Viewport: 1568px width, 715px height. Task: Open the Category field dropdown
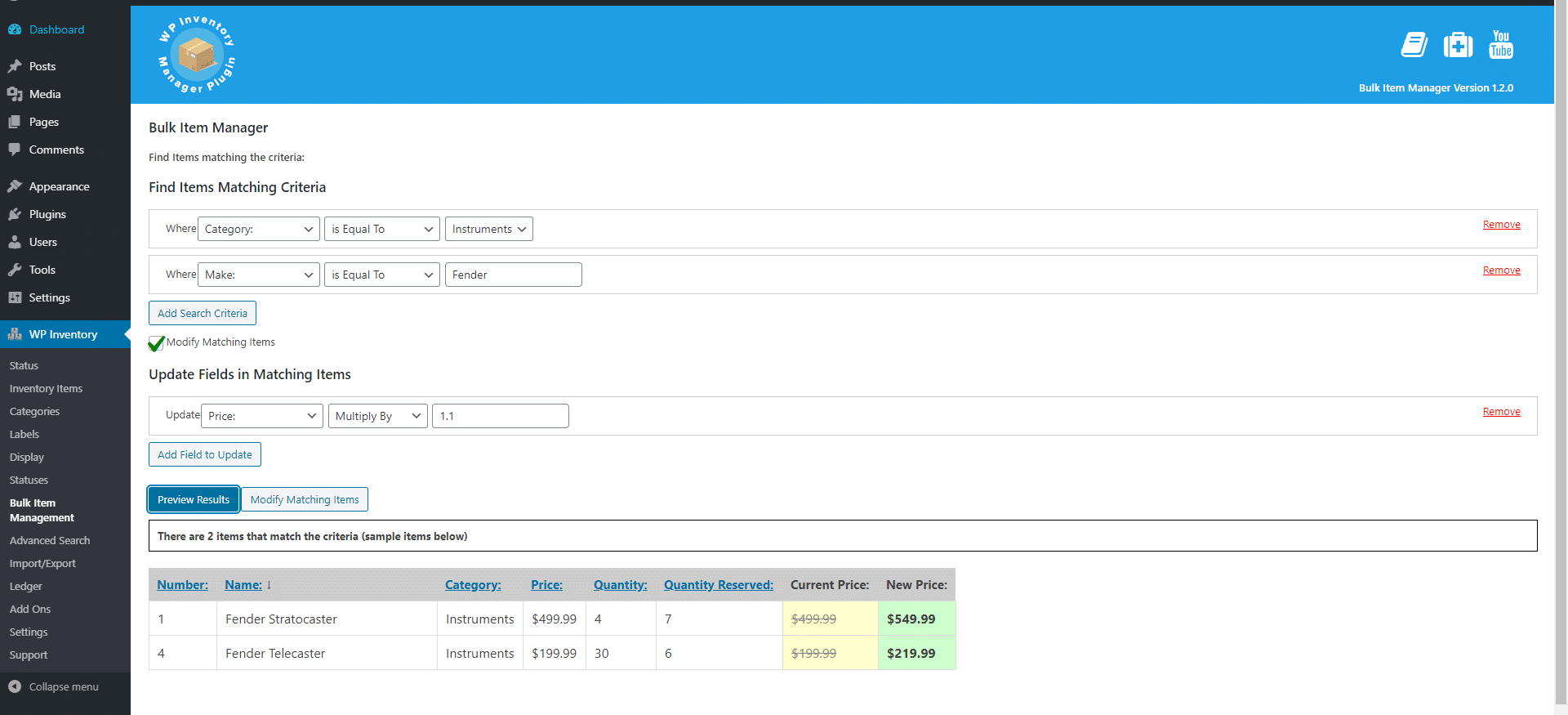pyautogui.click(x=259, y=229)
